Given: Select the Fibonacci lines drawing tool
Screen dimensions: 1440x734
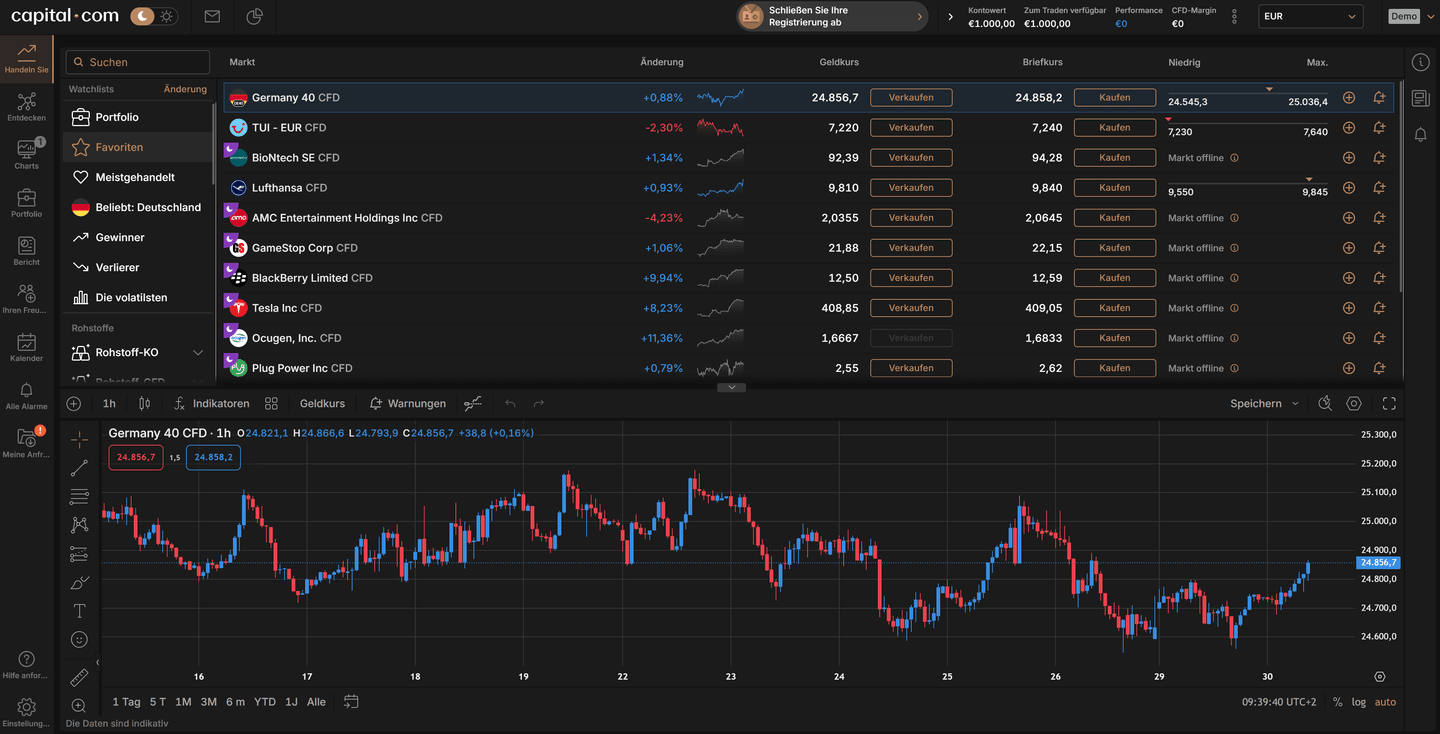Looking at the screenshot, I should (x=80, y=497).
